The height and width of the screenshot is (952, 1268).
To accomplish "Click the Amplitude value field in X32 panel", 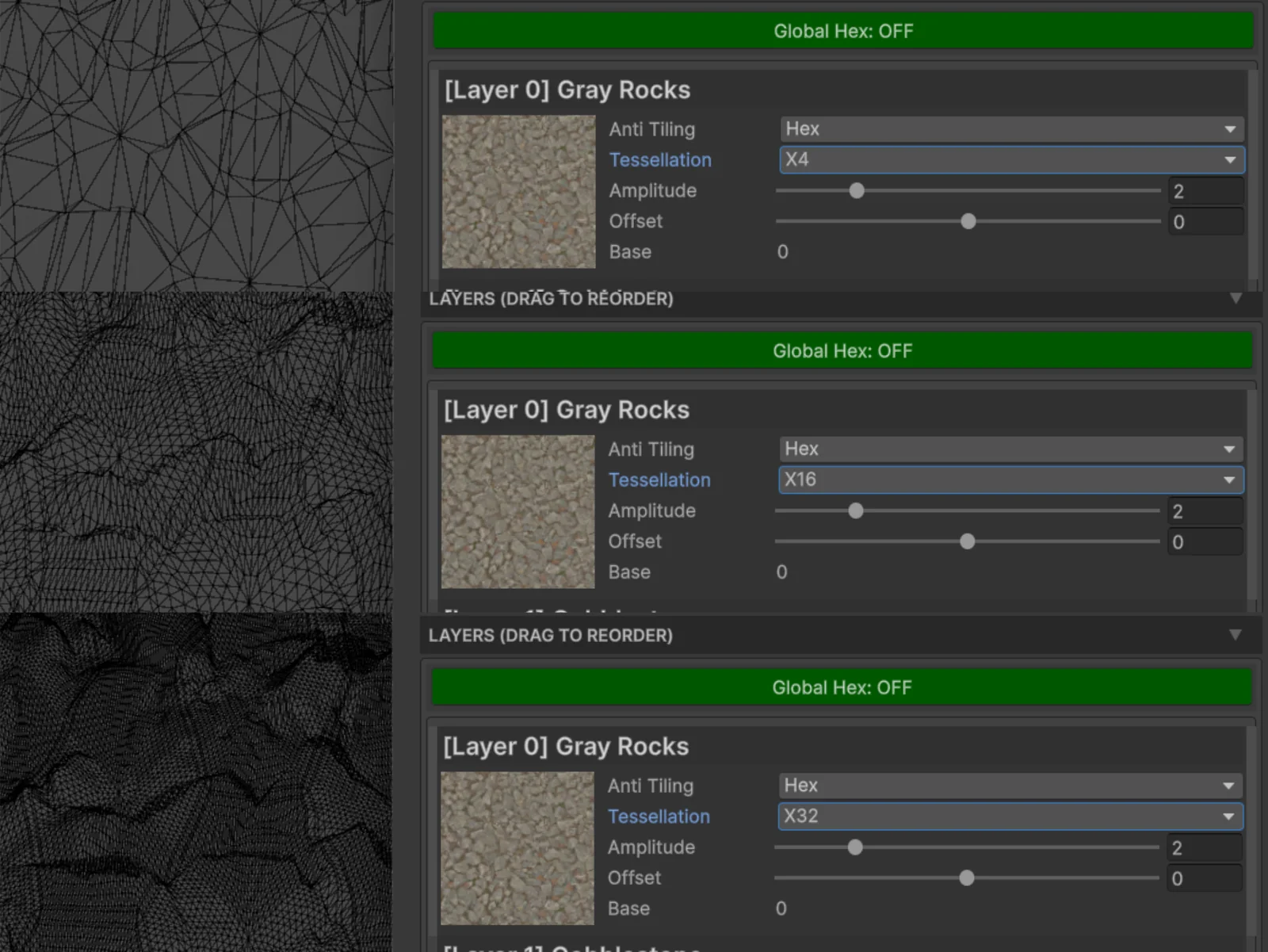I will 1204,848.
